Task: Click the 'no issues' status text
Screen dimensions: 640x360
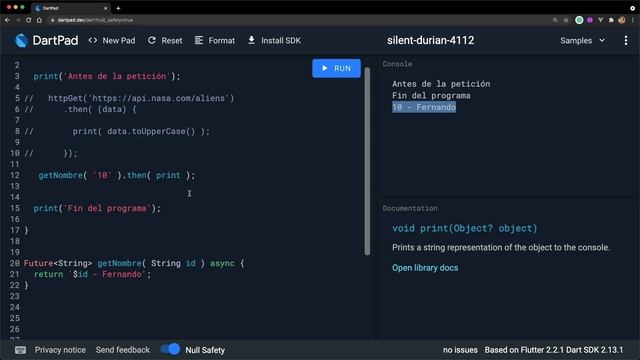Action: pos(460,350)
